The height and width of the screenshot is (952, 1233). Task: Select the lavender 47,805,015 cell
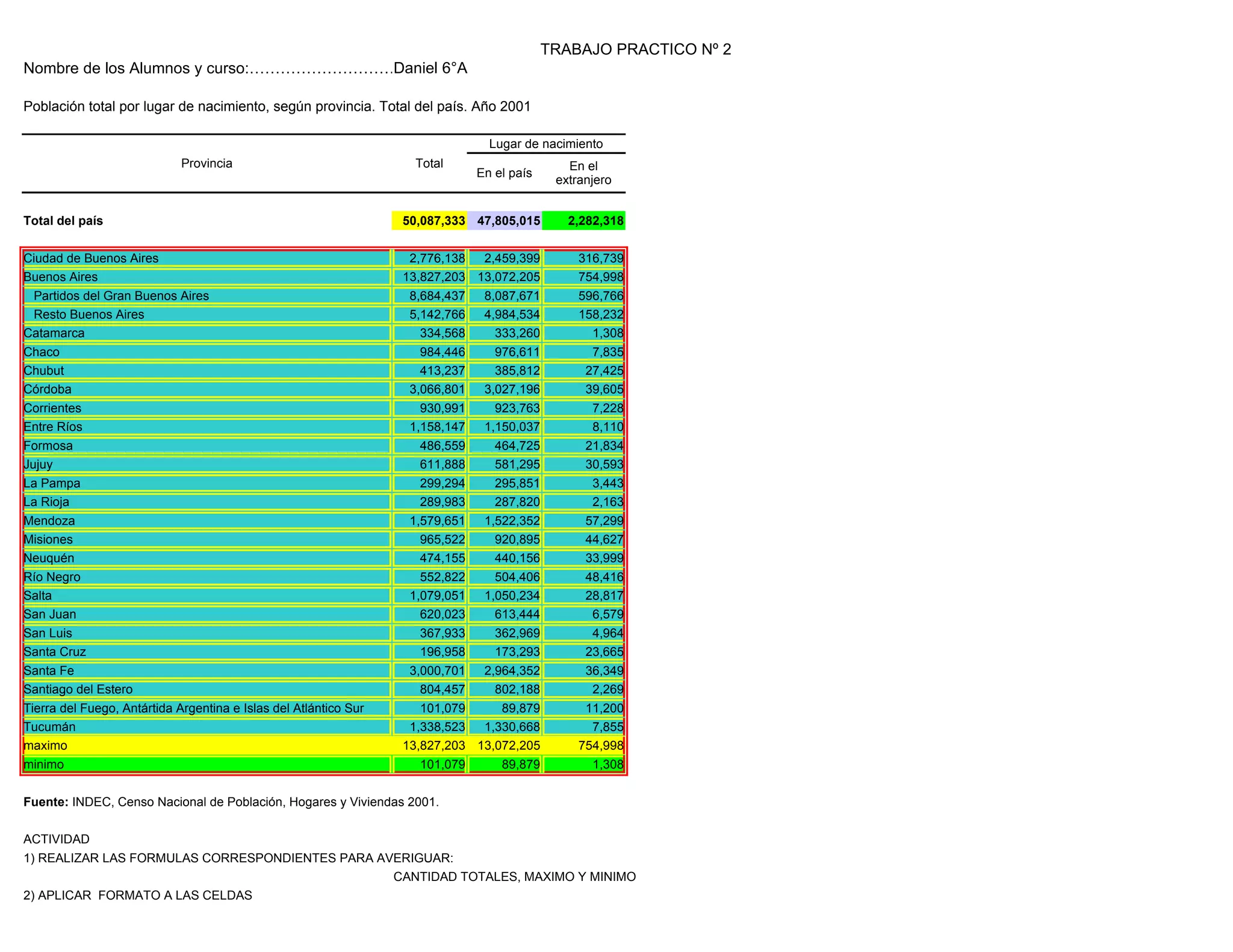click(x=505, y=221)
